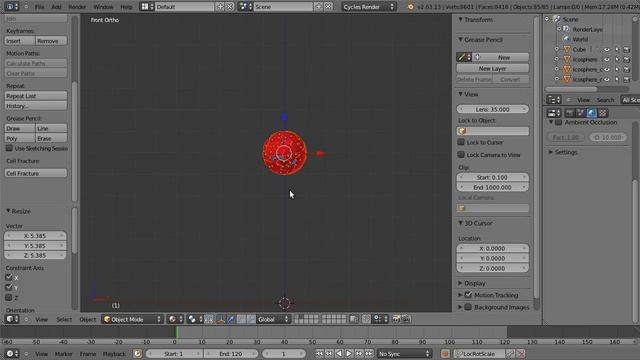Screen dimensions: 640x360
Task: Enable the Background Images checkbox
Action: coord(468,307)
